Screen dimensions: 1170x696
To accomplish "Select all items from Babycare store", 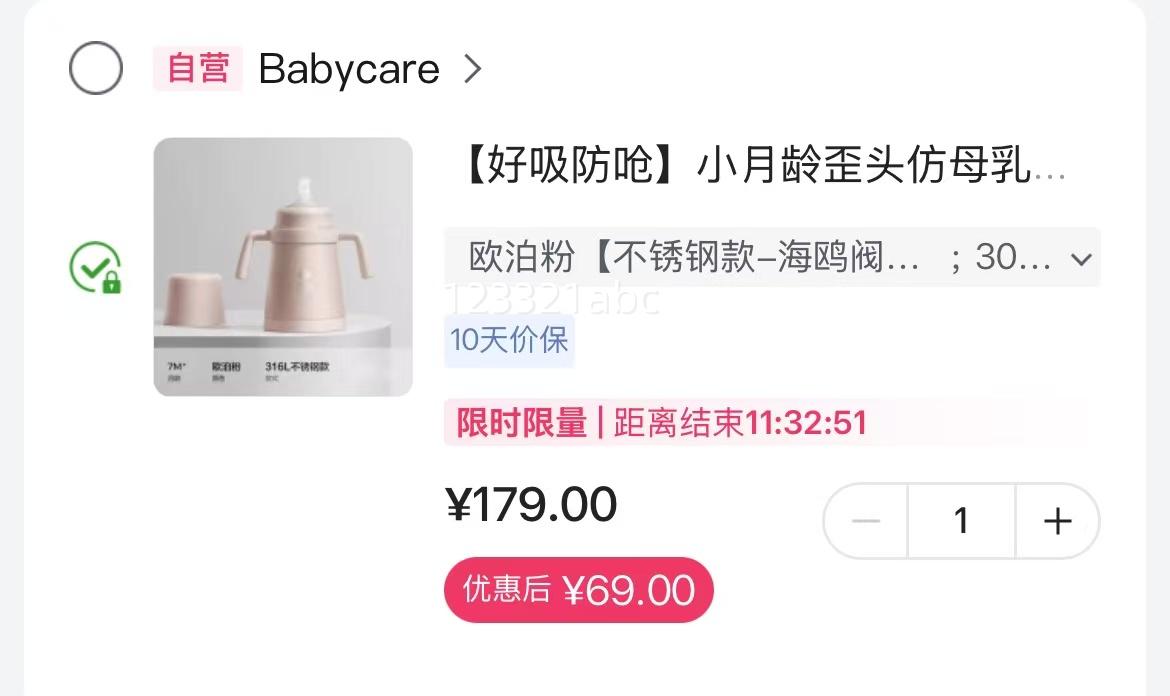I will pyautogui.click(x=96, y=68).
